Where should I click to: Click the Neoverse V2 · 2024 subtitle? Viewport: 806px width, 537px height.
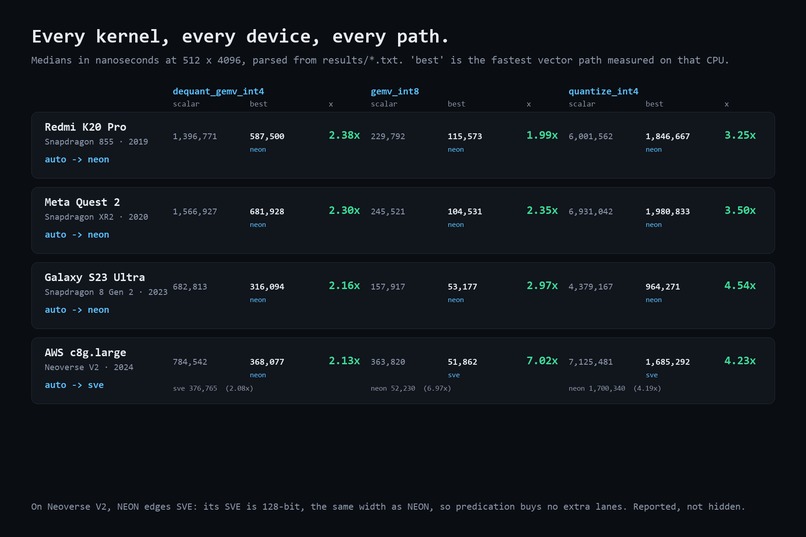89,367
